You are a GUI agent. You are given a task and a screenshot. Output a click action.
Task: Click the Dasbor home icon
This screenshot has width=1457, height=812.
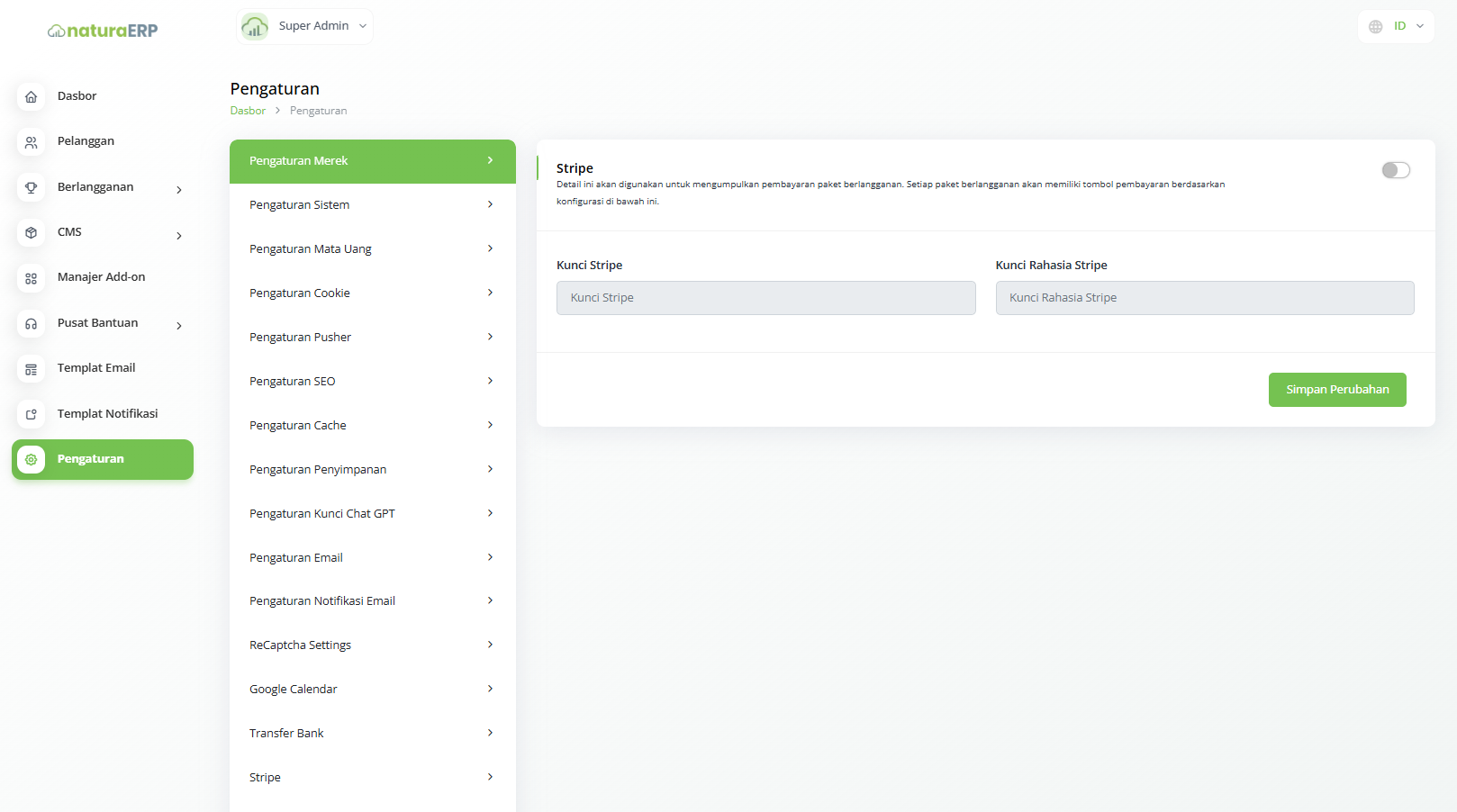(32, 96)
